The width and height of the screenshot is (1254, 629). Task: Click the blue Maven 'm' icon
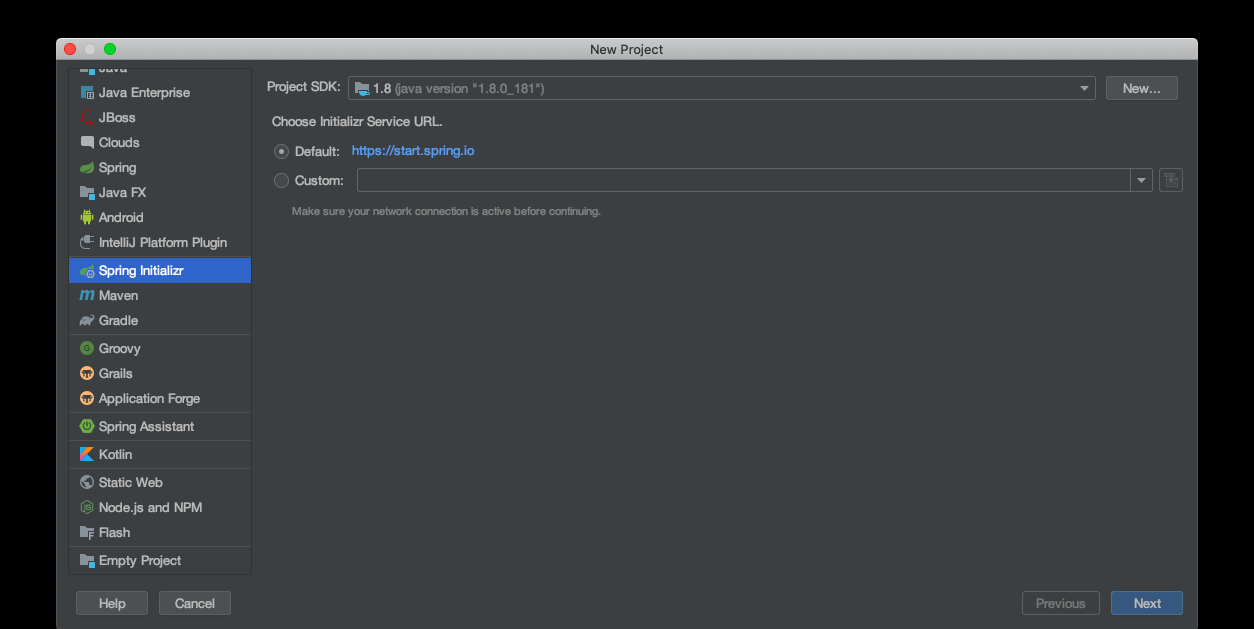coord(87,296)
